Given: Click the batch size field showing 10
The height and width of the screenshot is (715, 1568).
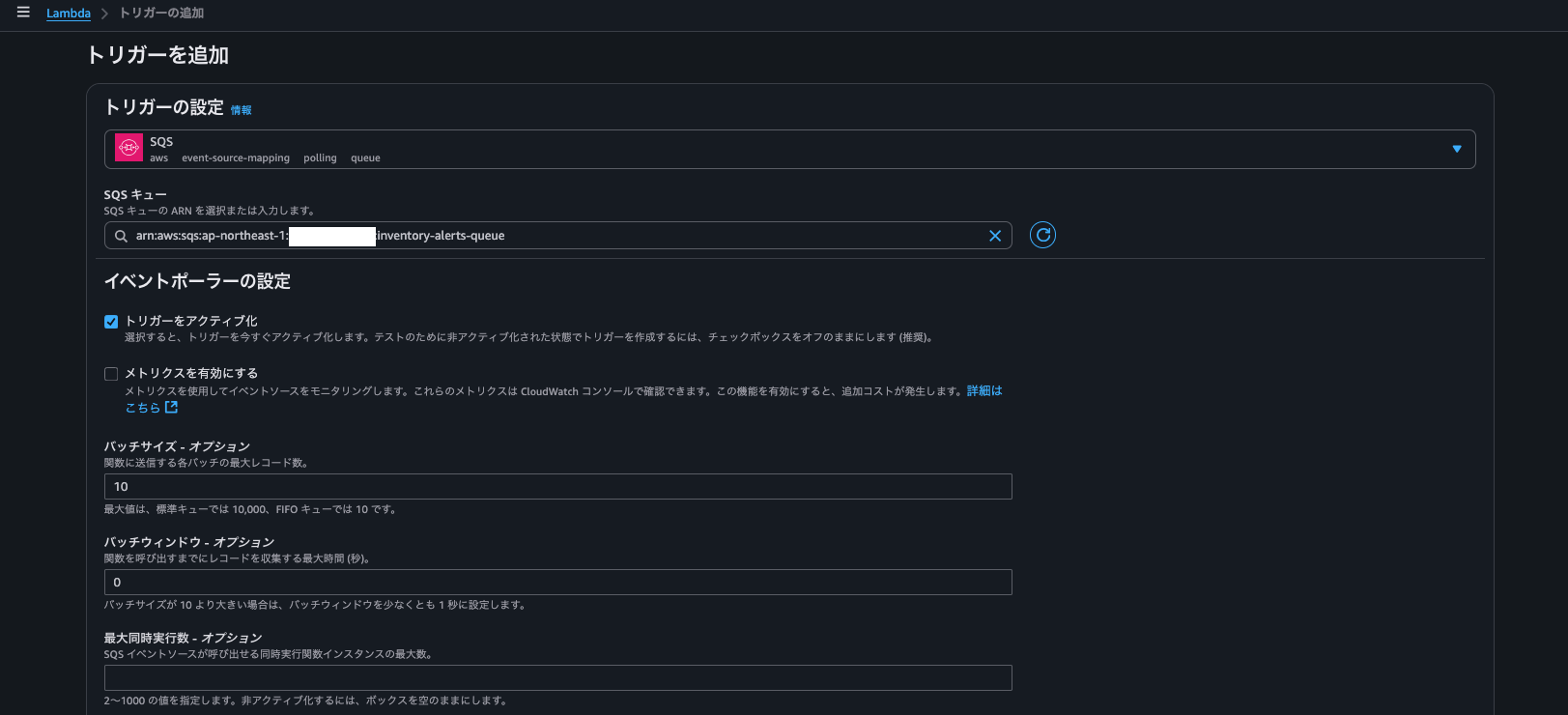Looking at the screenshot, I should click(x=557, y=487).
